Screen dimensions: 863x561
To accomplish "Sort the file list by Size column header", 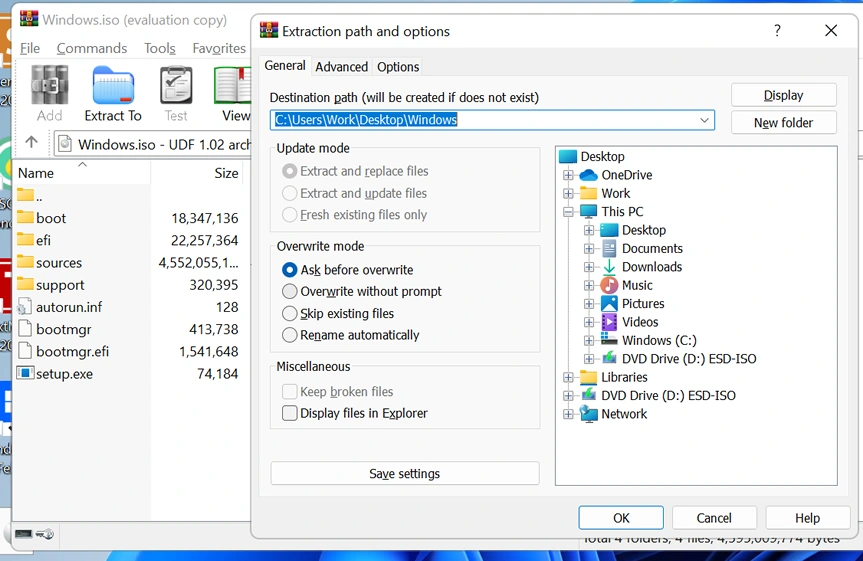I will [x=197, y=173].
